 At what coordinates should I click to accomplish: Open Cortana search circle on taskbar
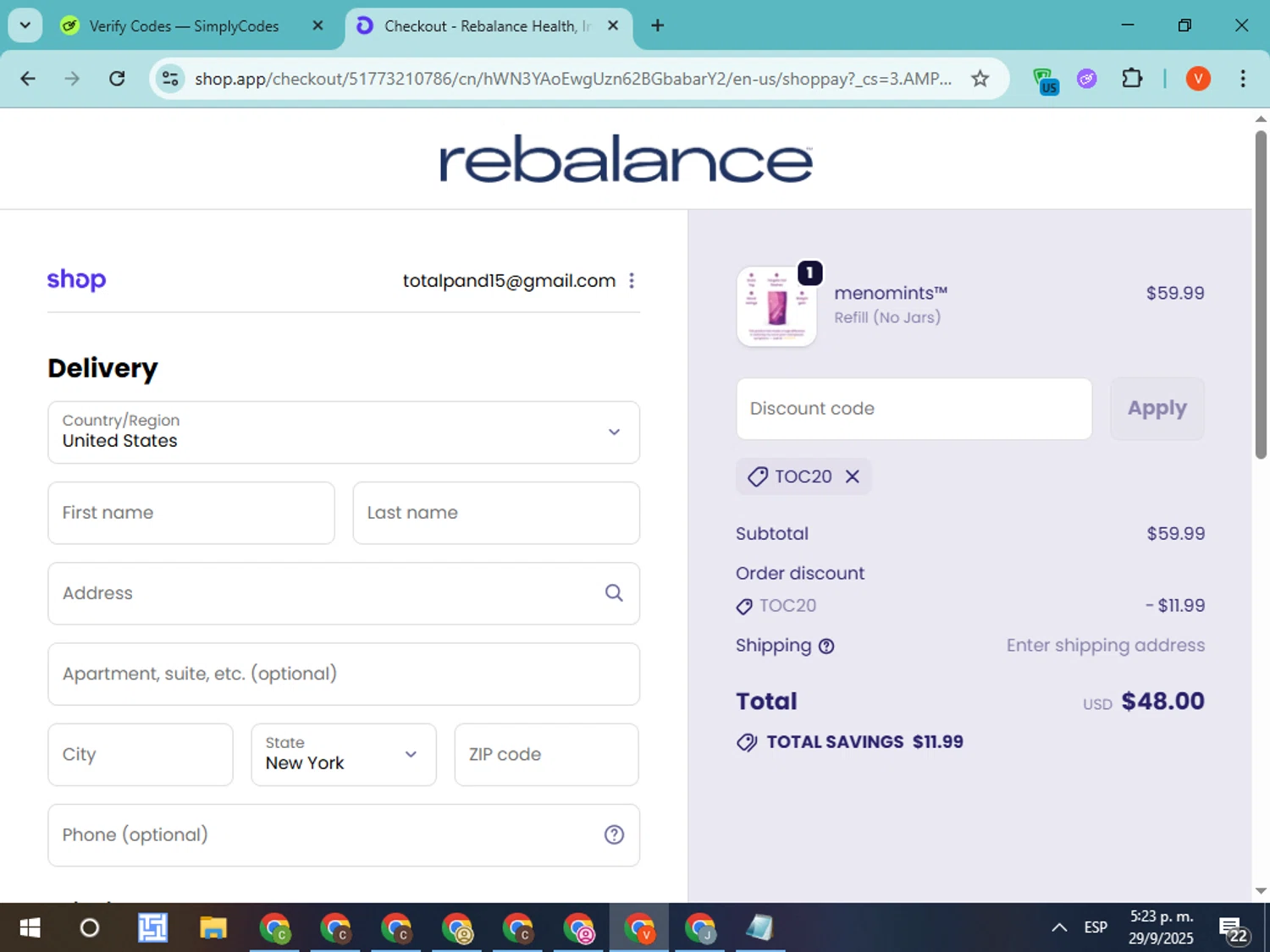pyautogui.click(x=90, y=928)
